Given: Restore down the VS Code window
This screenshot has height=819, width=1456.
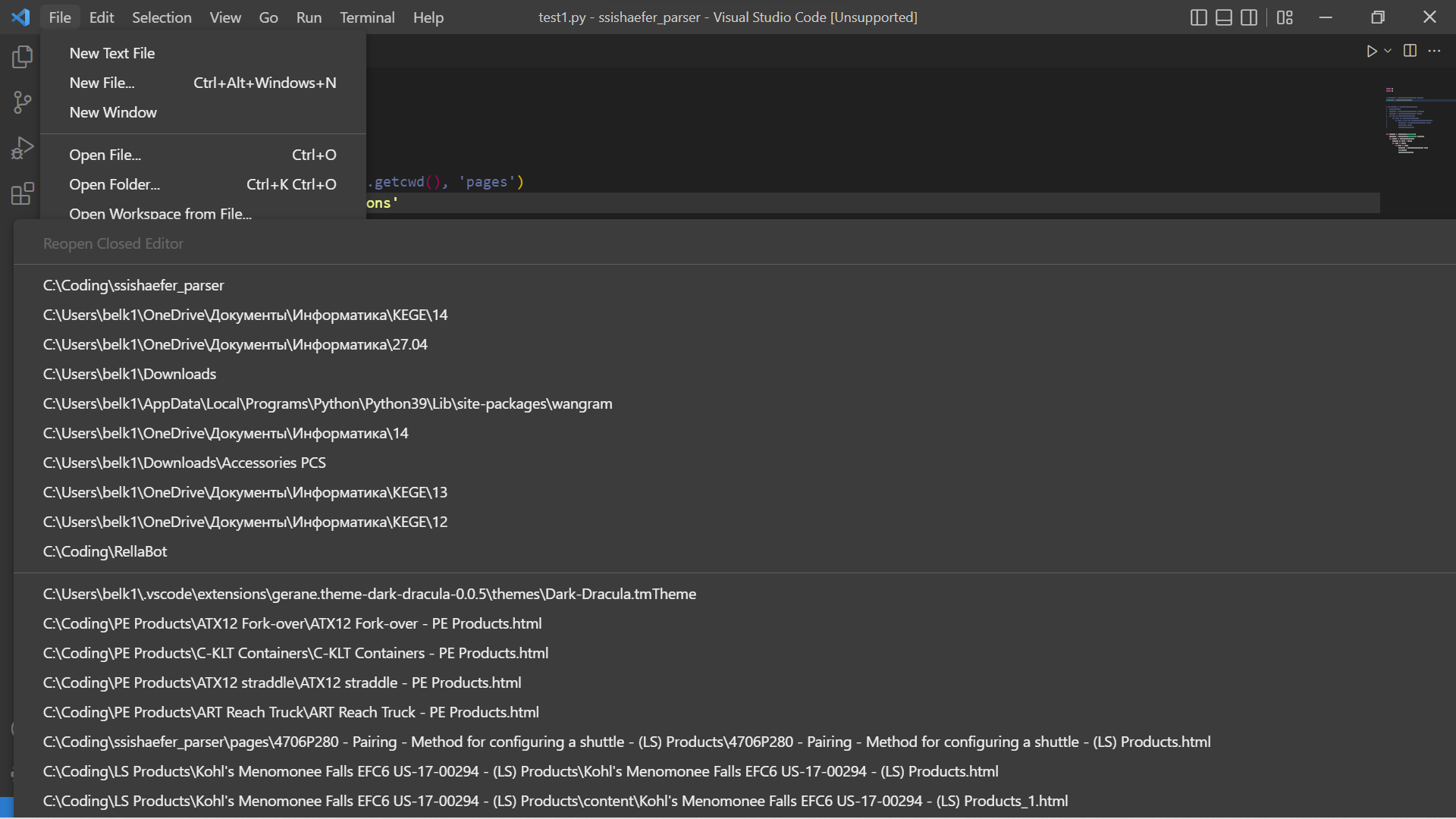Looking at the screenshot, I should click(x=1378, y=17).
